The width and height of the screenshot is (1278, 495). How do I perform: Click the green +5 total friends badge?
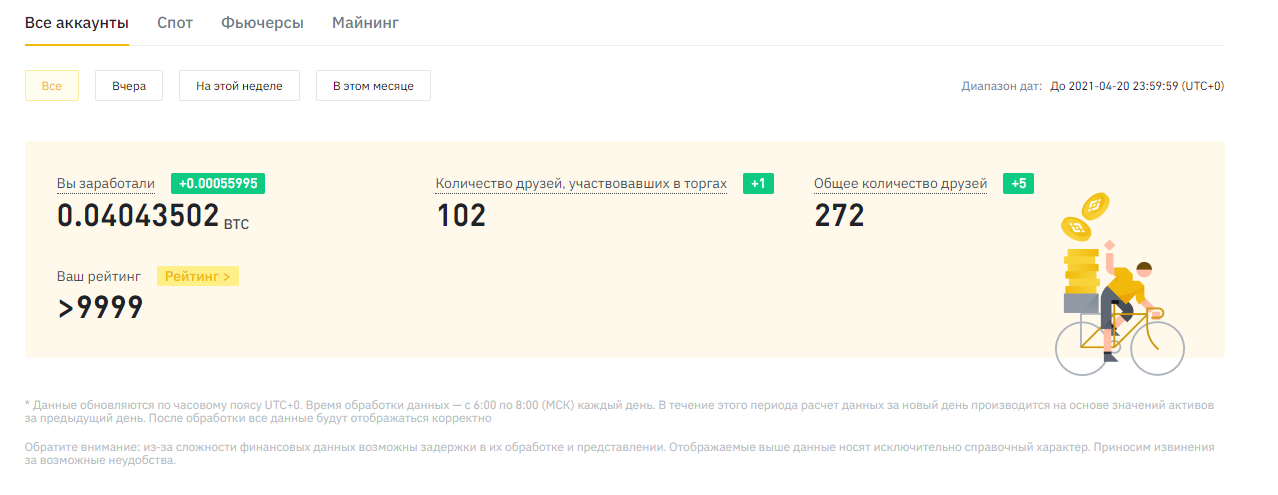(1018, 184)
